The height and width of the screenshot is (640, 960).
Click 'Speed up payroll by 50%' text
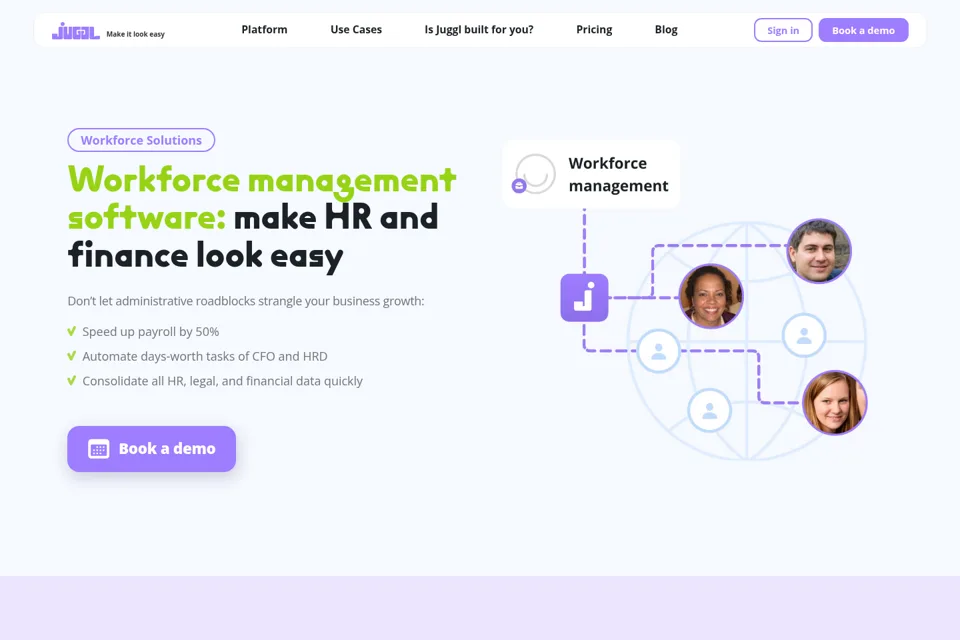(151, 331)
